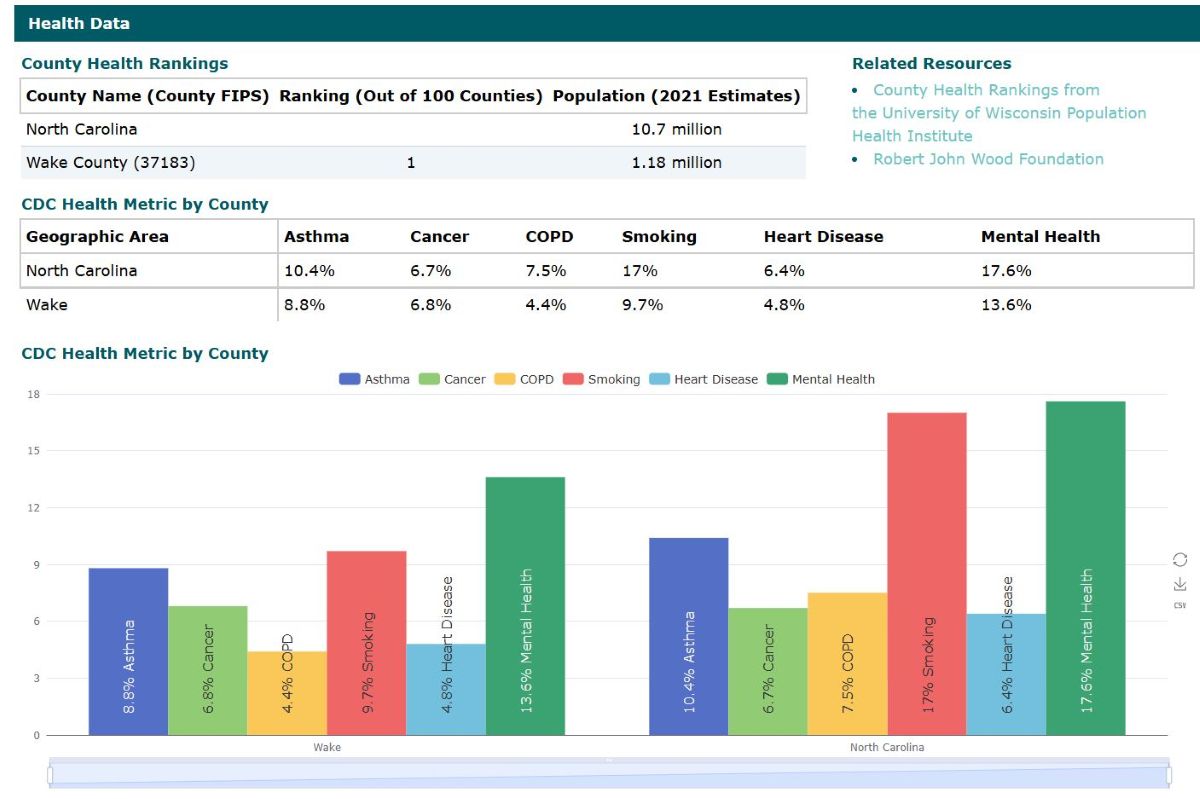Toggle Mental Health legend item
The height and width of the screenshot is (799, 1200).
821,379
